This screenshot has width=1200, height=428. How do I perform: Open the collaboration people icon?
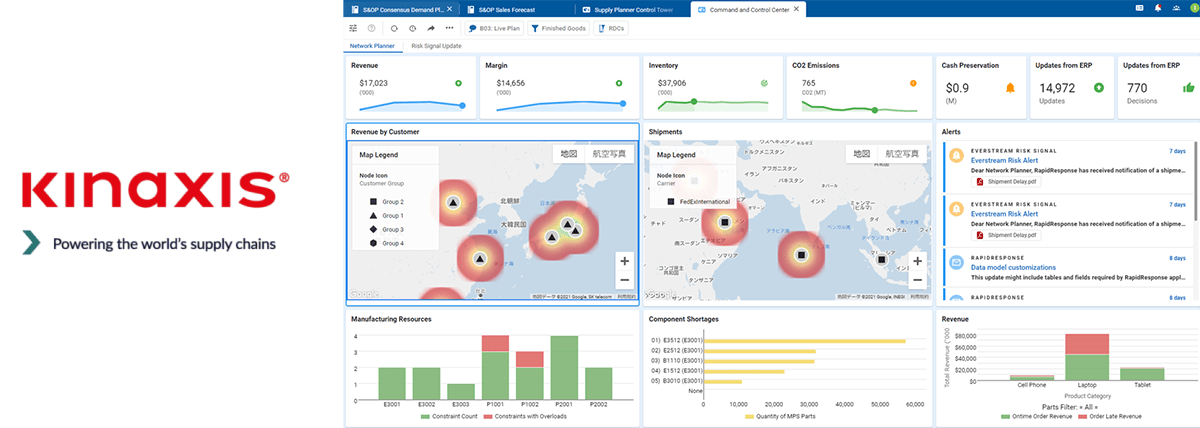[1175, 8]
